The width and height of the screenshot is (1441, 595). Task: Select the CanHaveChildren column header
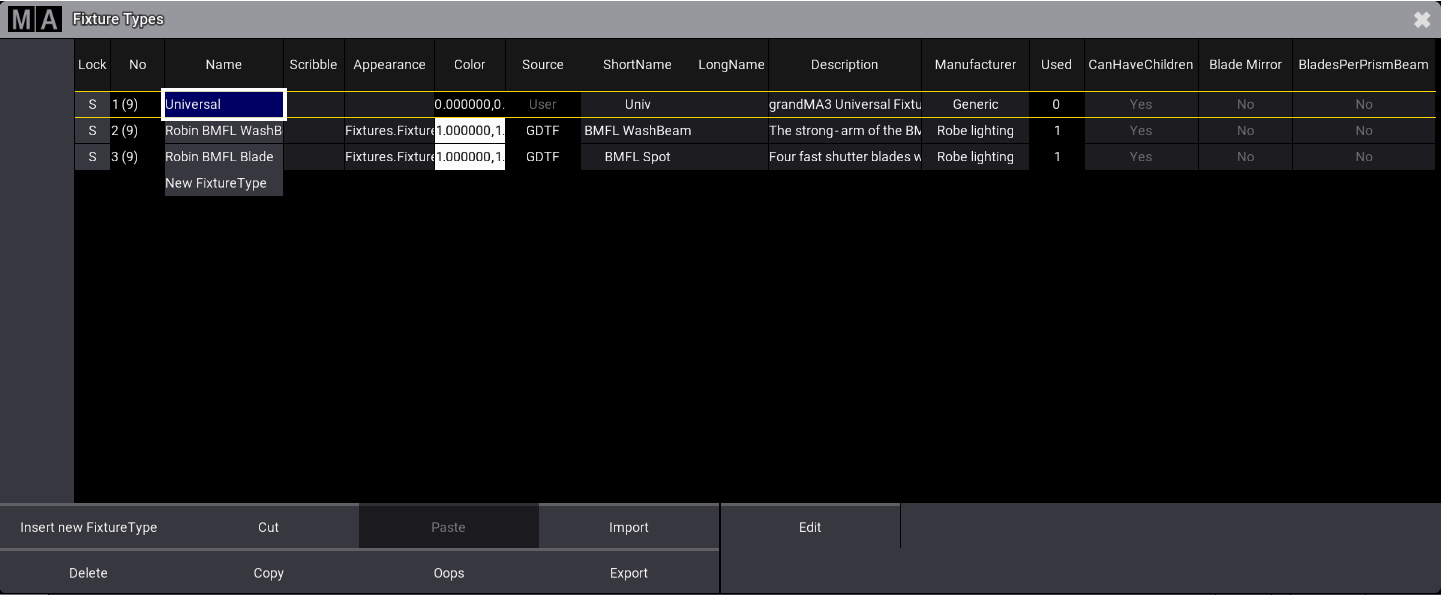tap(1141, 65)
